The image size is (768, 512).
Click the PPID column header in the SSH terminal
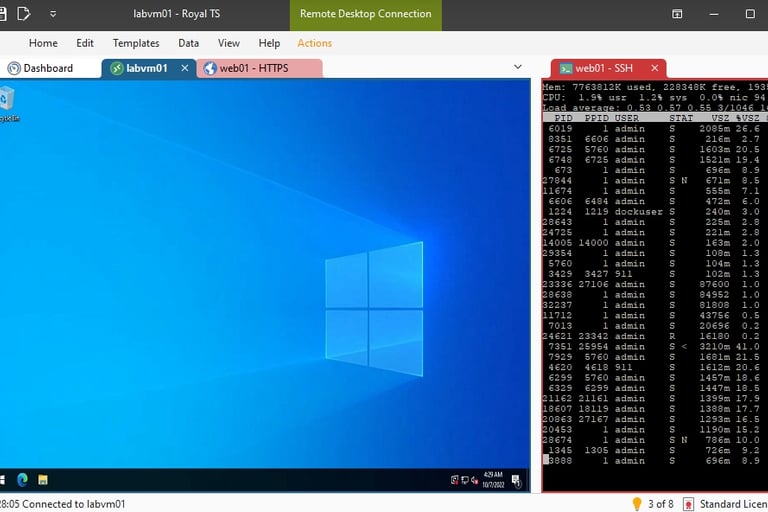pyautogui.click(x=596, y=118)
